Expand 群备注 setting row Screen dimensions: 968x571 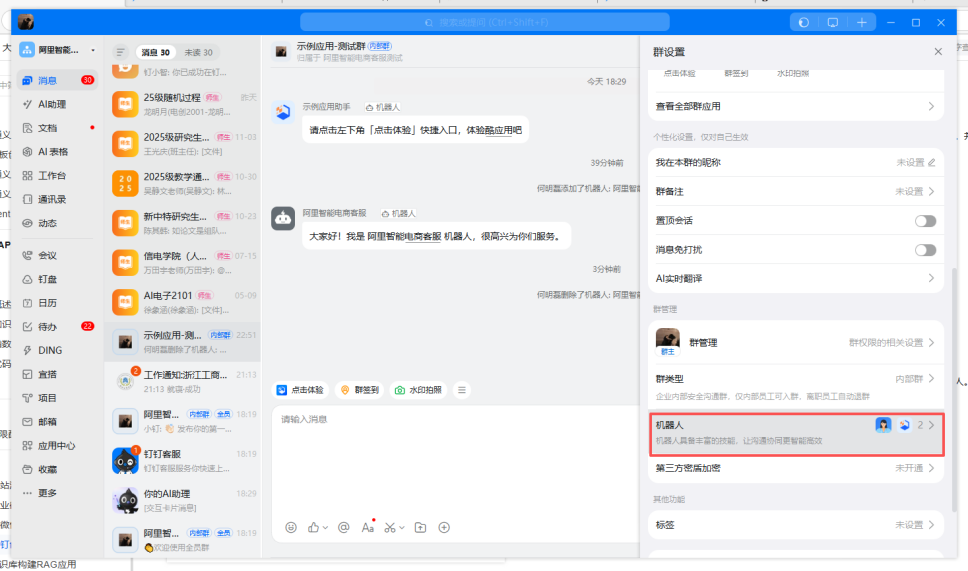point(796,191)
